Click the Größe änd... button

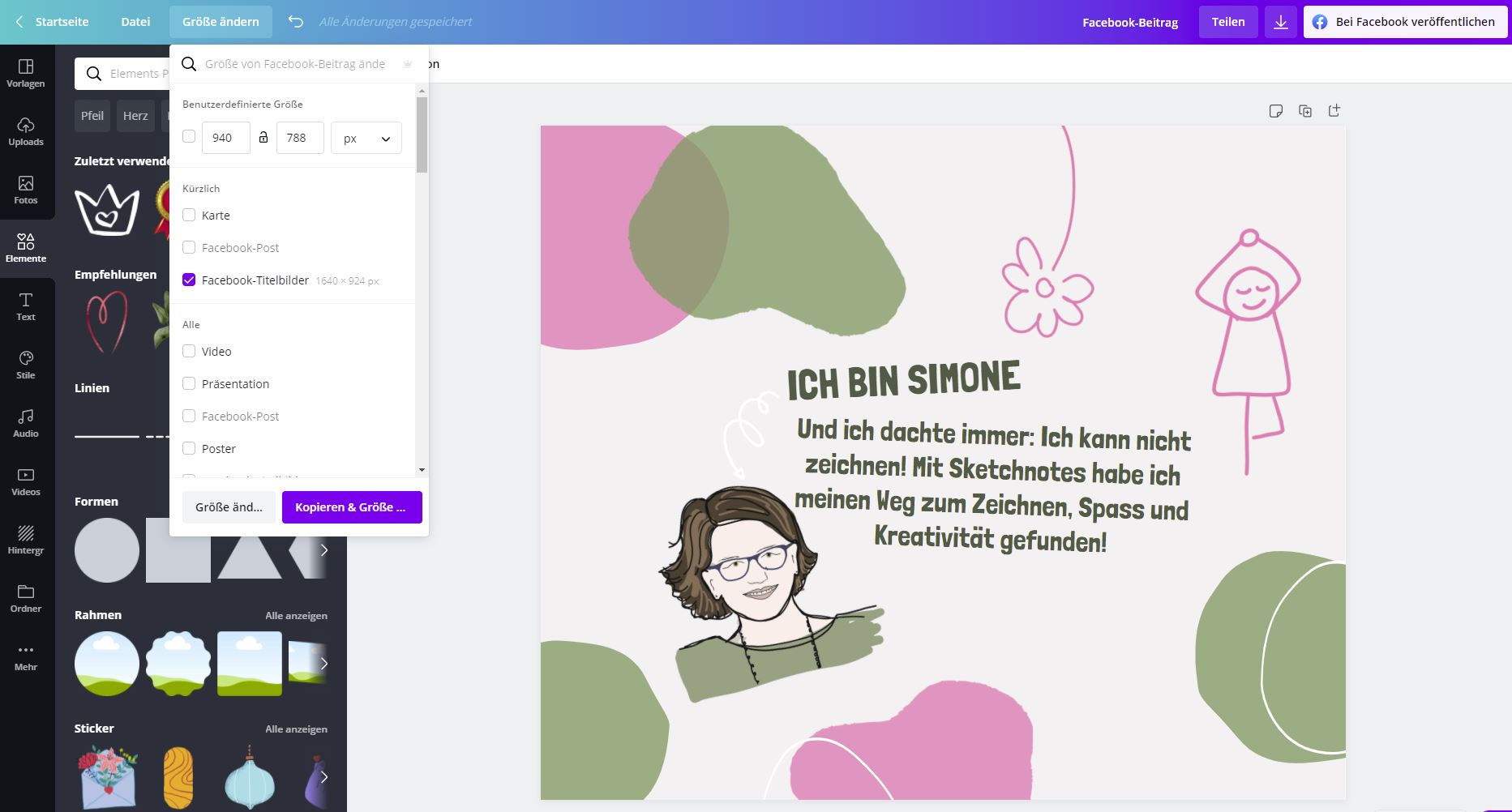point(229,507)
